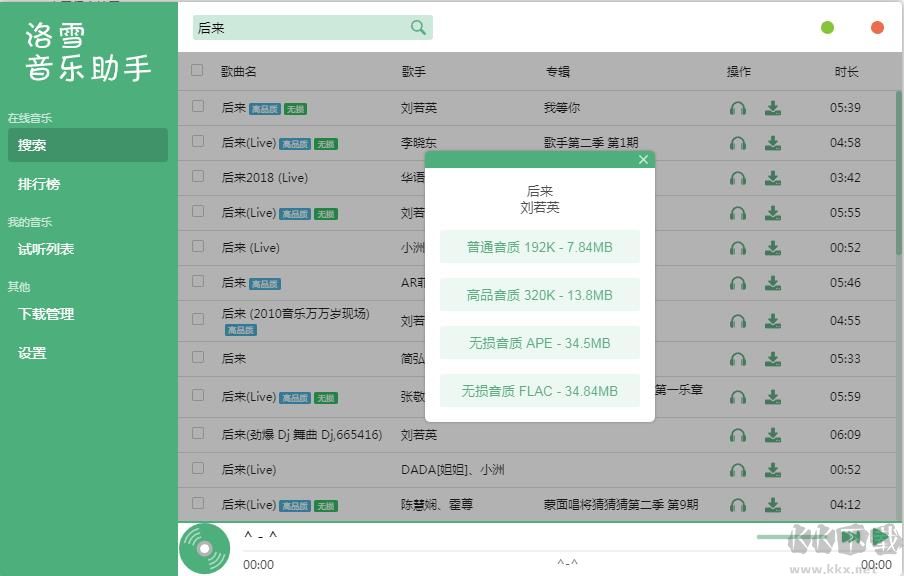Click the 时长 column header
The height and width of the screenshot is (576, 904).
pyautogui.click(x=846, y=71)
